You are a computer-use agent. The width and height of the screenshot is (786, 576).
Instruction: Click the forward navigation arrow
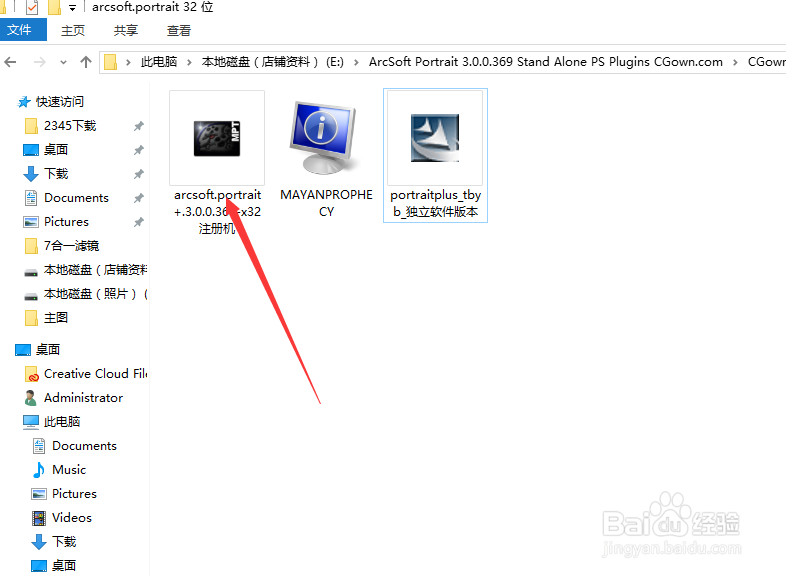(39, 62)
